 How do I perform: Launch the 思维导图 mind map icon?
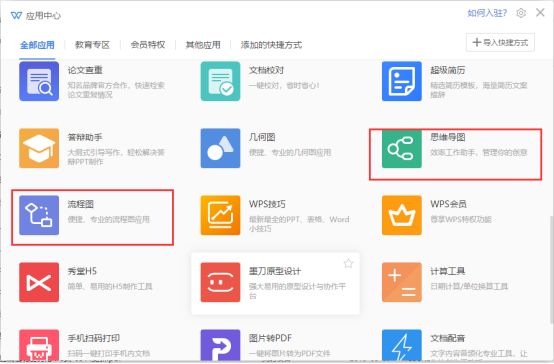[402, 148]
